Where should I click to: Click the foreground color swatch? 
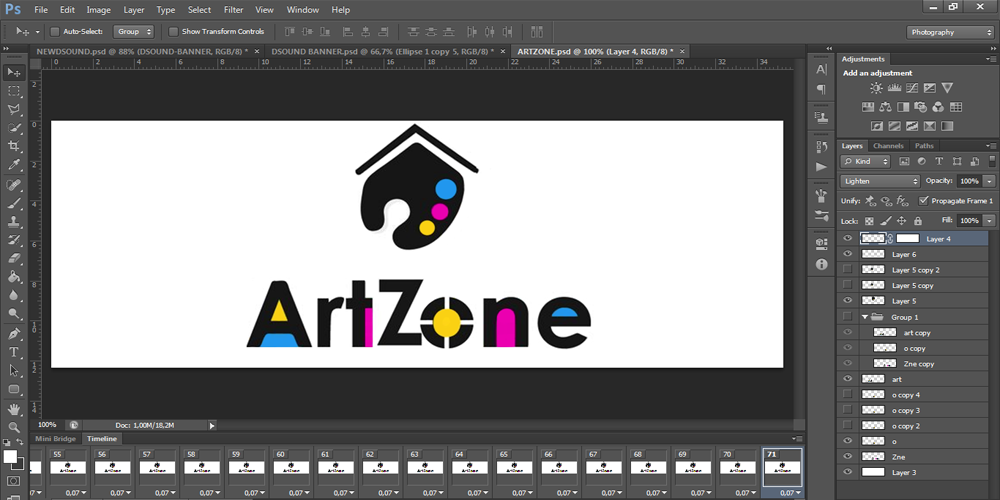(10, 457)
